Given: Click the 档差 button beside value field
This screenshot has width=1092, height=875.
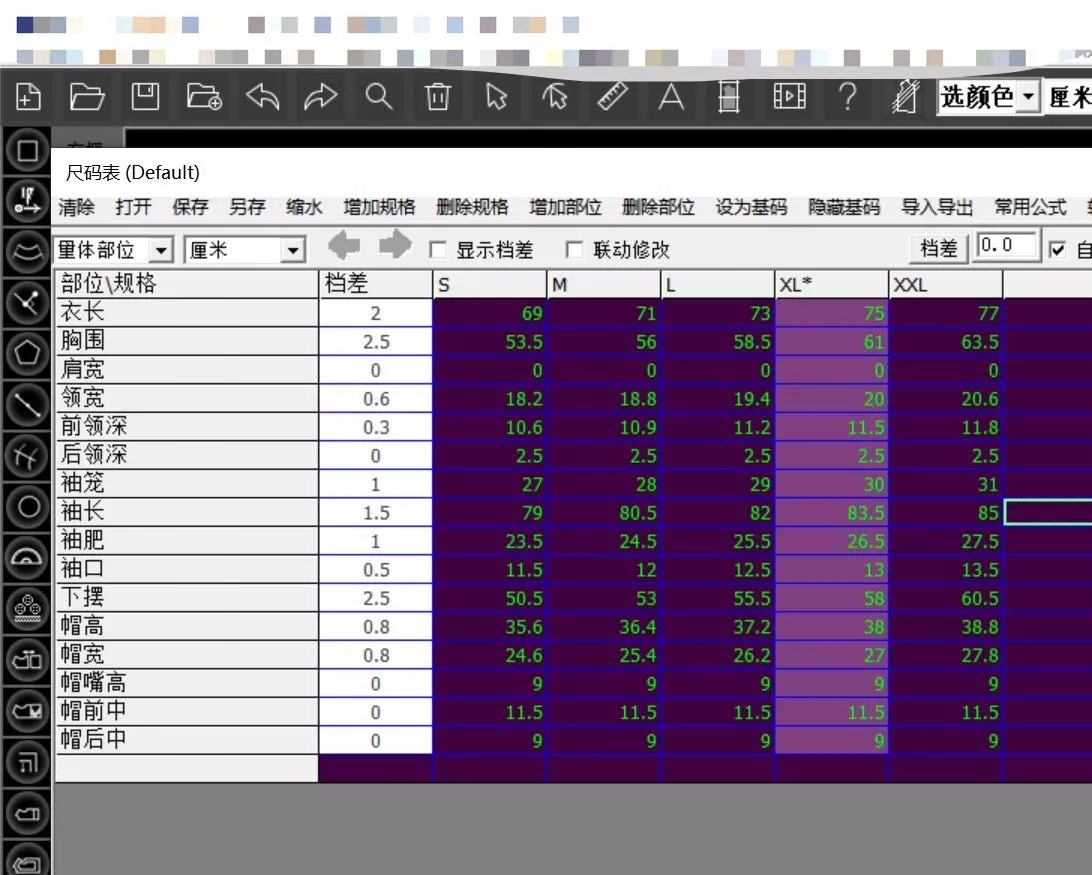Looking at the screenshot, I should point(939,248).
